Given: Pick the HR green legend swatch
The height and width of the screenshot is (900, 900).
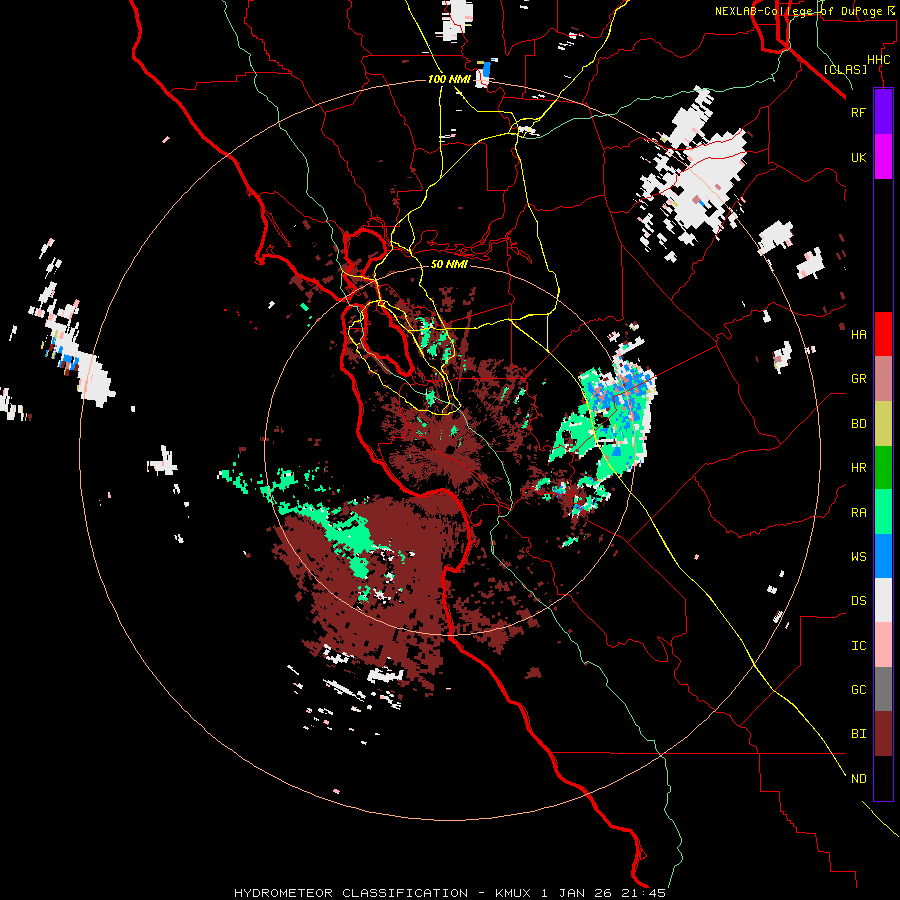Looking at the screenshot, I should (x=883, y=467).
